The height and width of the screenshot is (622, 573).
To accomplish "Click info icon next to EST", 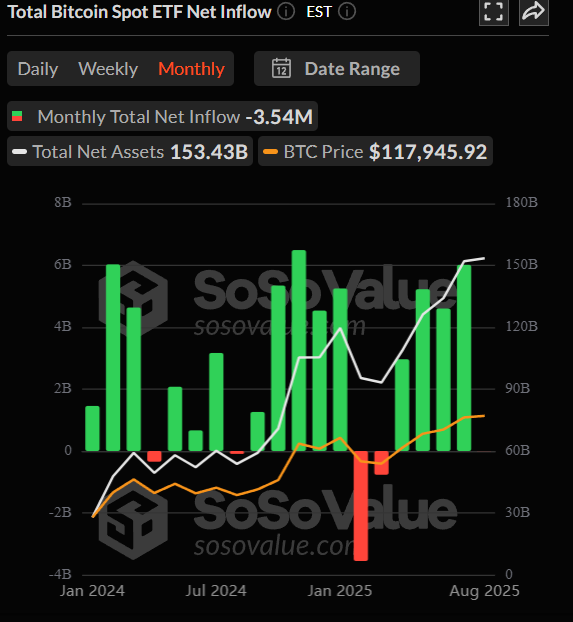I will 347,12.
